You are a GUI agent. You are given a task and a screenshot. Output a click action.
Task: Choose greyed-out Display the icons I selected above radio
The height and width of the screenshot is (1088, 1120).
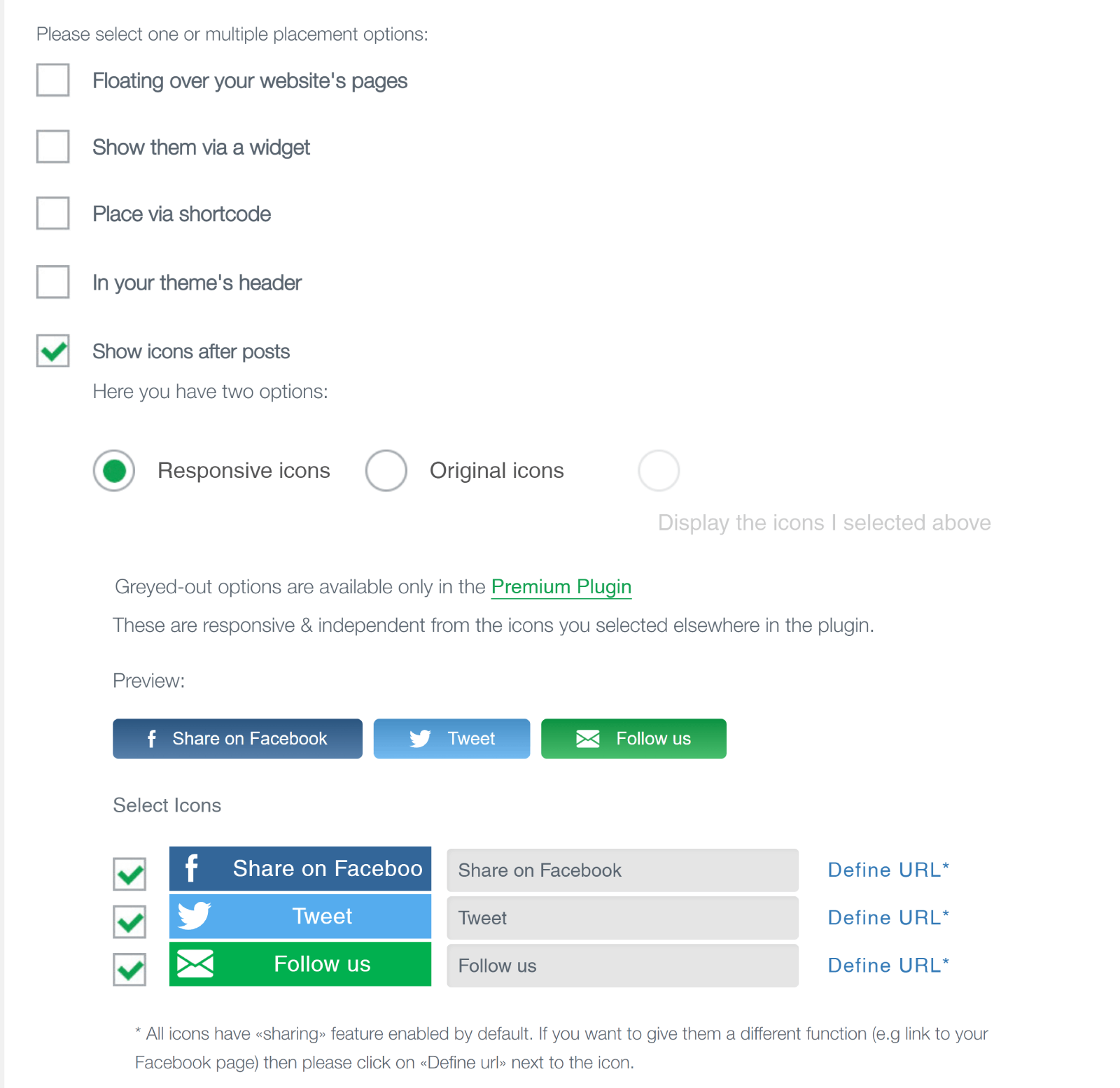659,470
